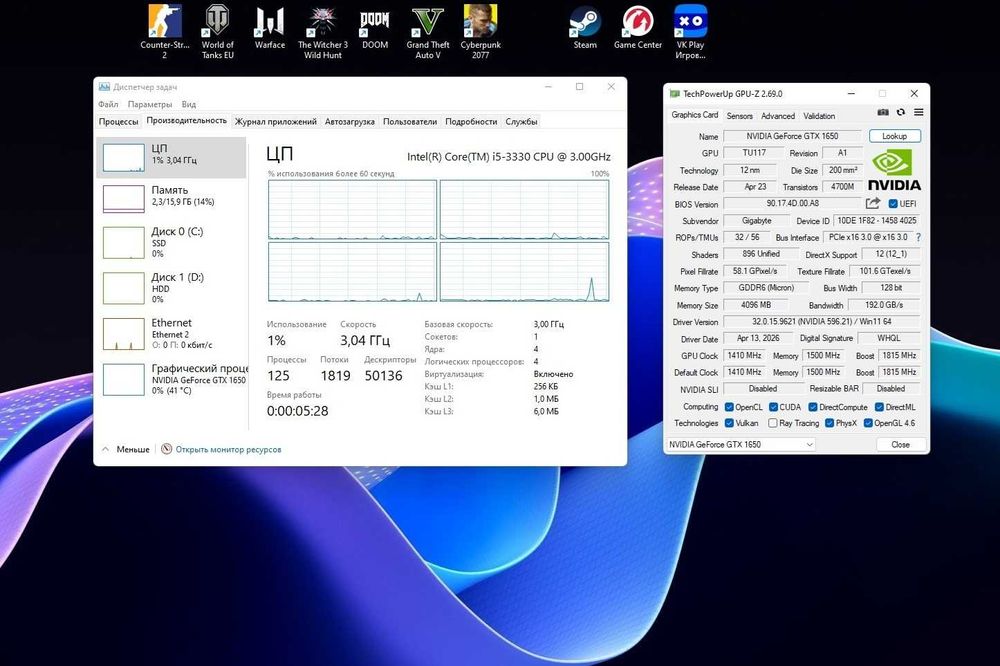Toggle the CUDA checkbox
This screenshot has width=1000, height=666.
pos(772,407)
